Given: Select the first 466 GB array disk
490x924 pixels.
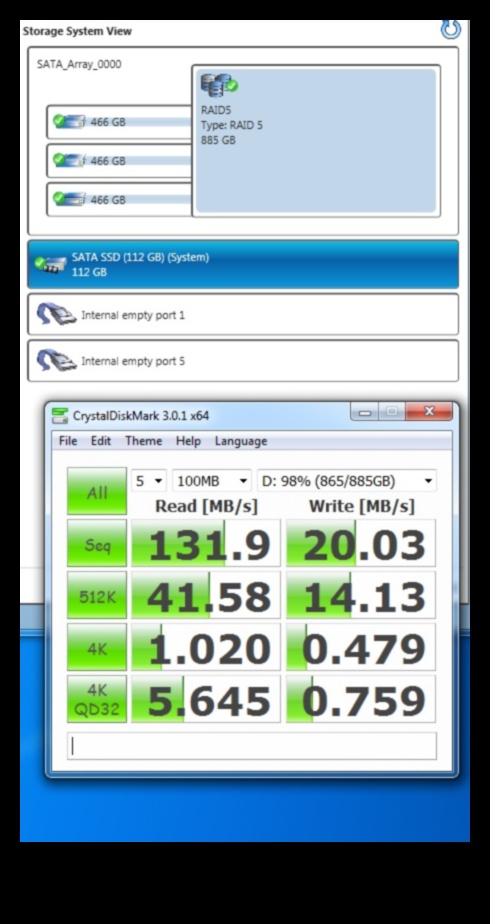Looking at the screenshot, I should coord(120,122).
